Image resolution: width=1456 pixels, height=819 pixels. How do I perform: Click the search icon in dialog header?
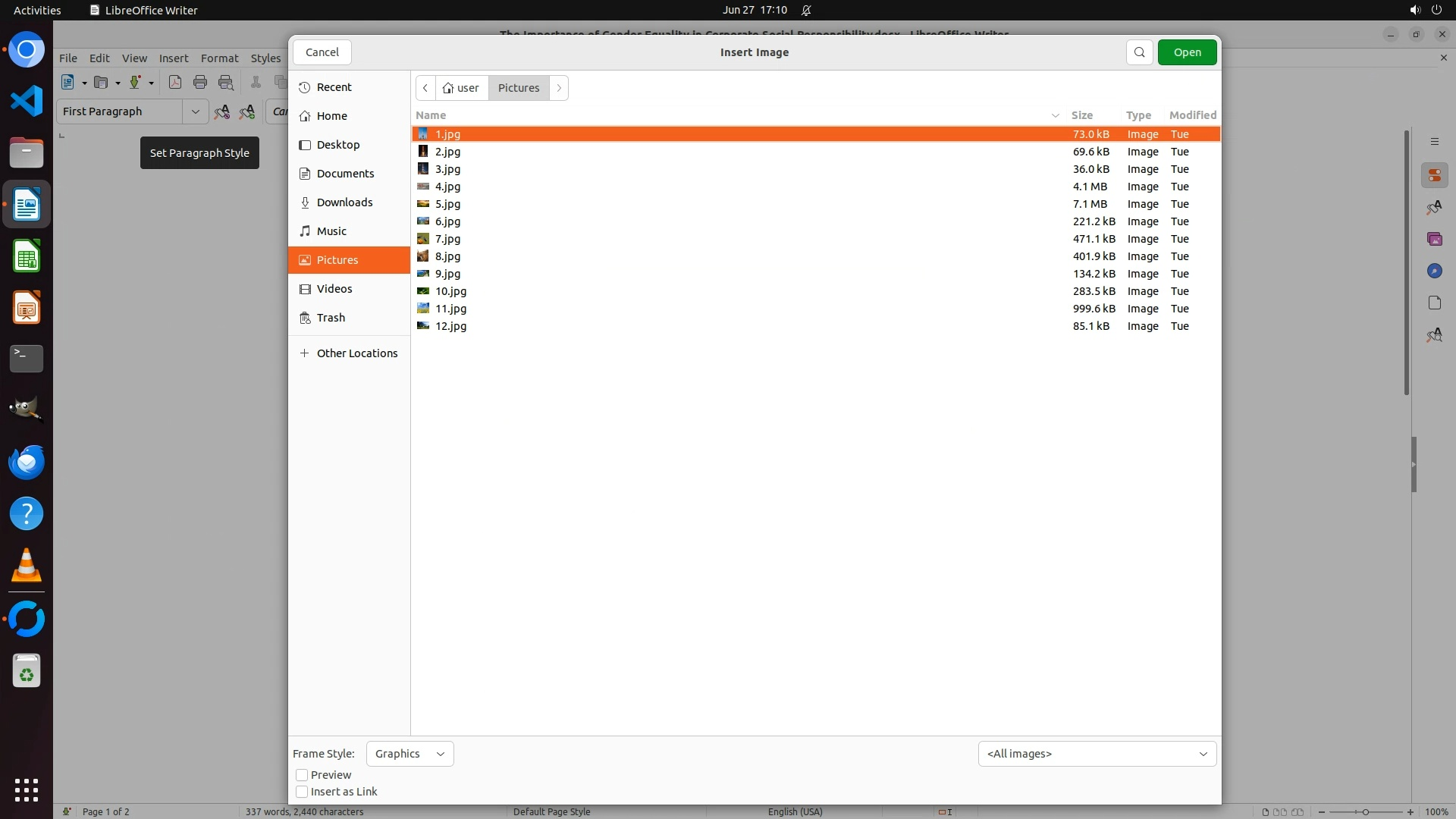pos(1139,52)
